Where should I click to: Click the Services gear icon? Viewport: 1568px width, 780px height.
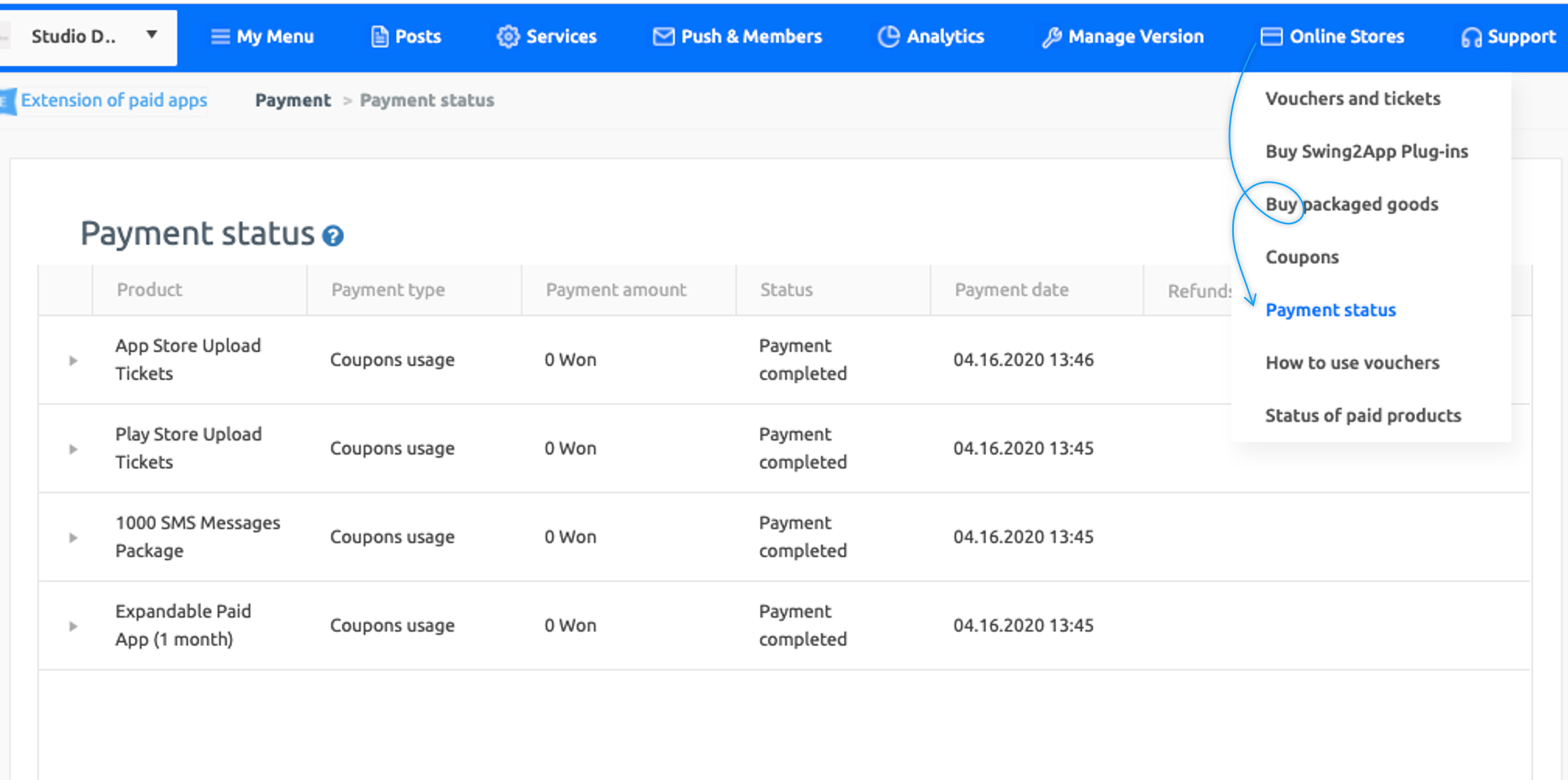click(x=508, y=37)
